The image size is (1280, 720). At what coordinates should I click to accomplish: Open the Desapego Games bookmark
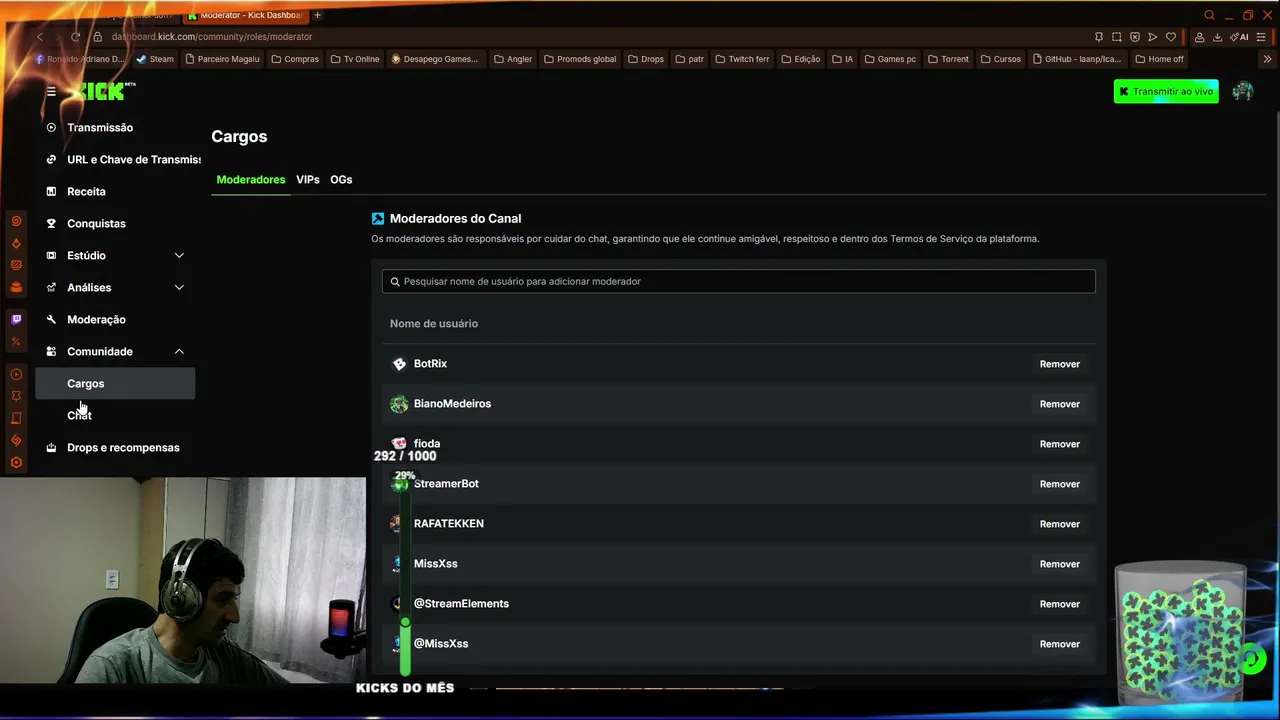point(435,59)
